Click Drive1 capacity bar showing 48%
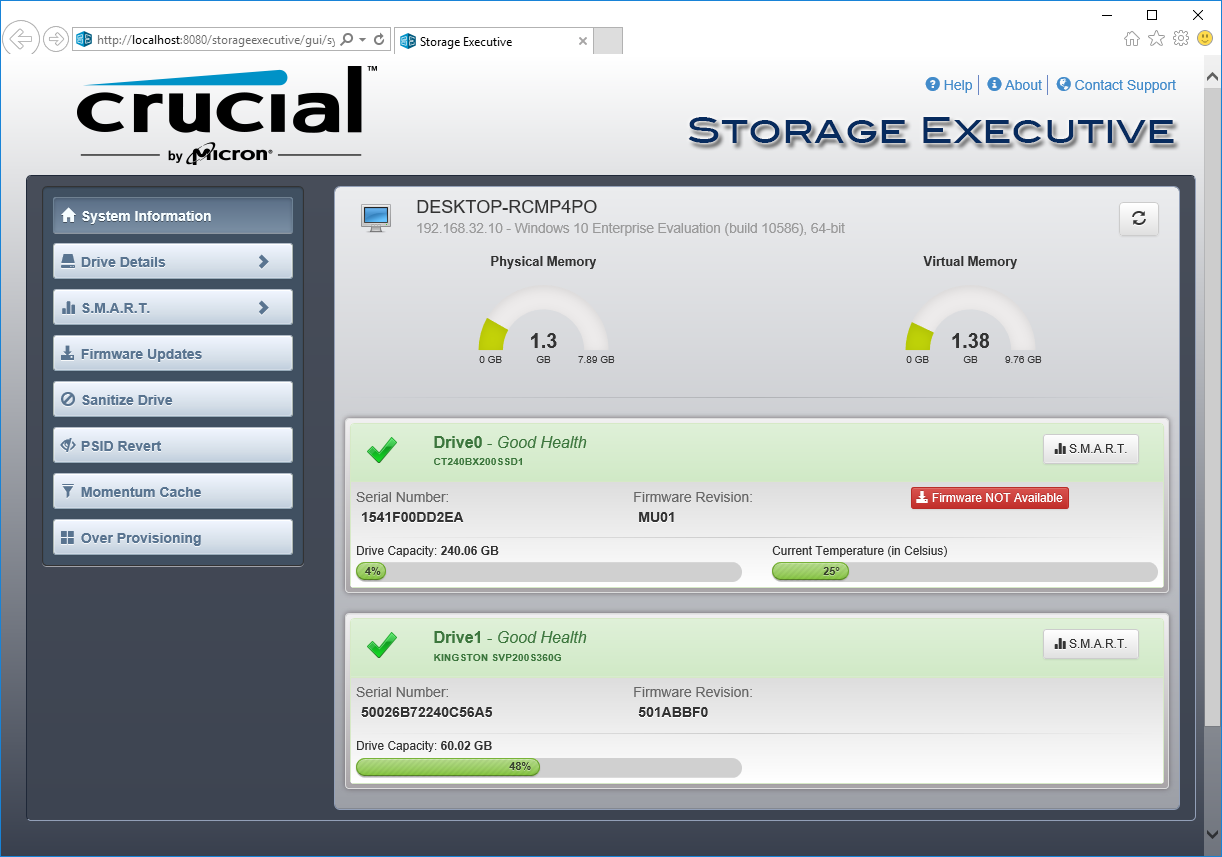The image size is (1222, 857). [x=549, y=767]
